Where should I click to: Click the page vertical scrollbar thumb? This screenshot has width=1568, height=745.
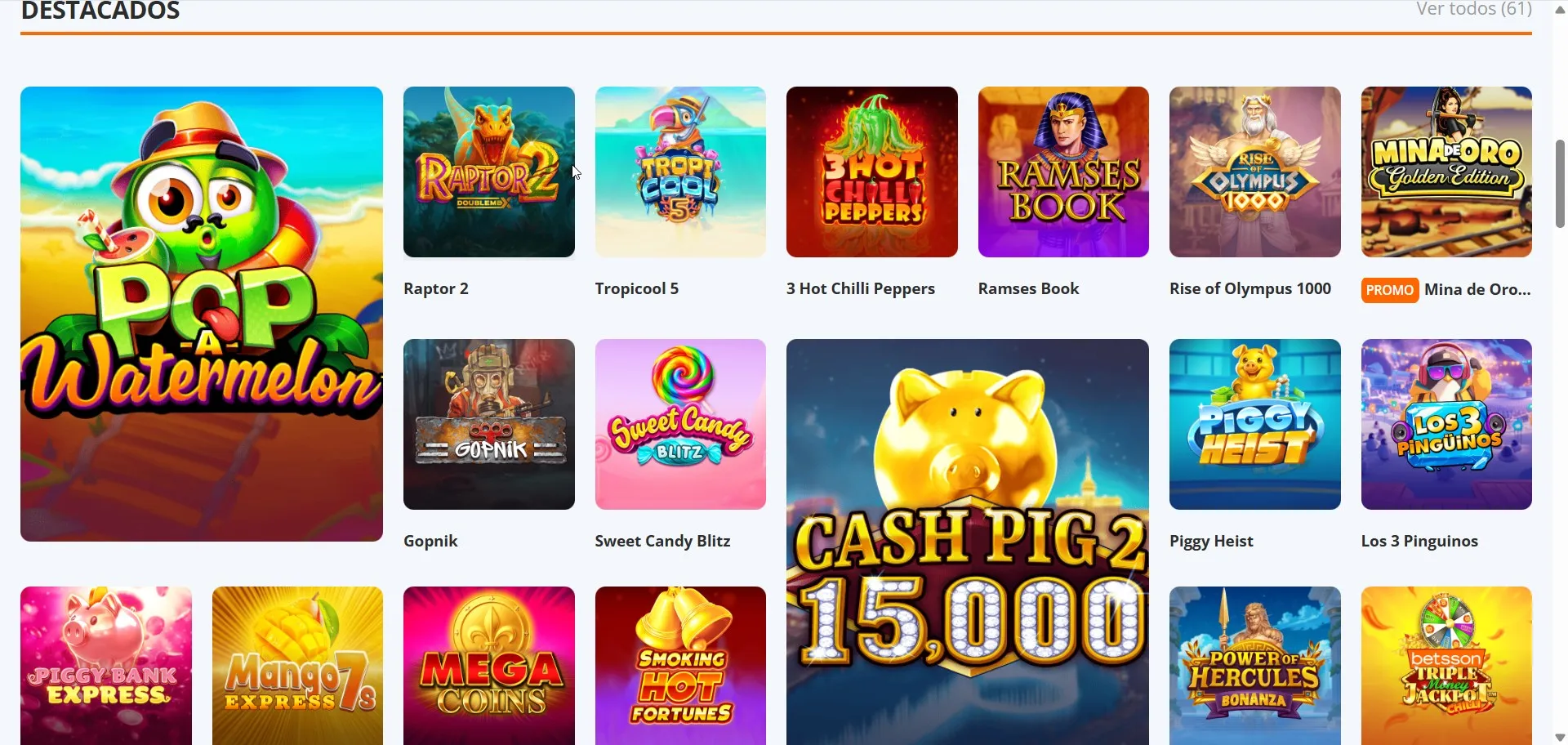1560,184
